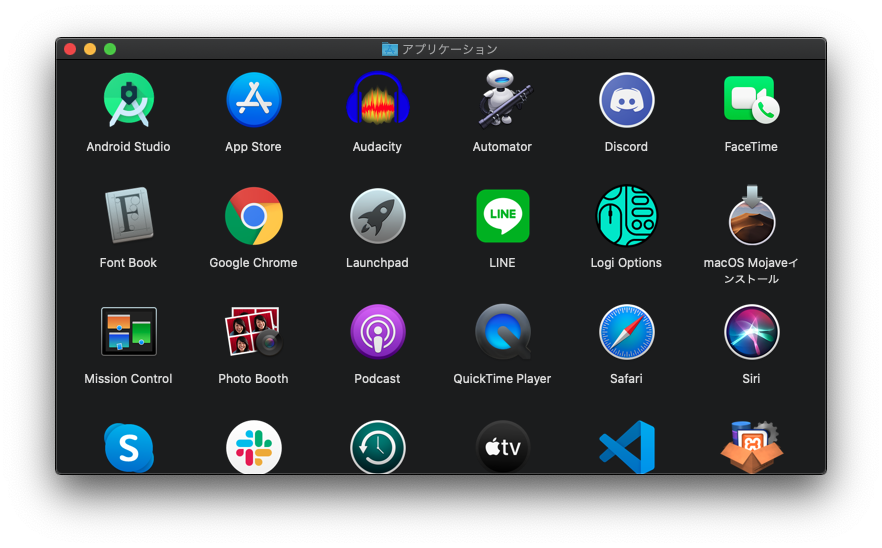The width and height of the screenshot is (882, 548).
Task: Click the Google Chrome label text
Action: [x=253, y=263]
